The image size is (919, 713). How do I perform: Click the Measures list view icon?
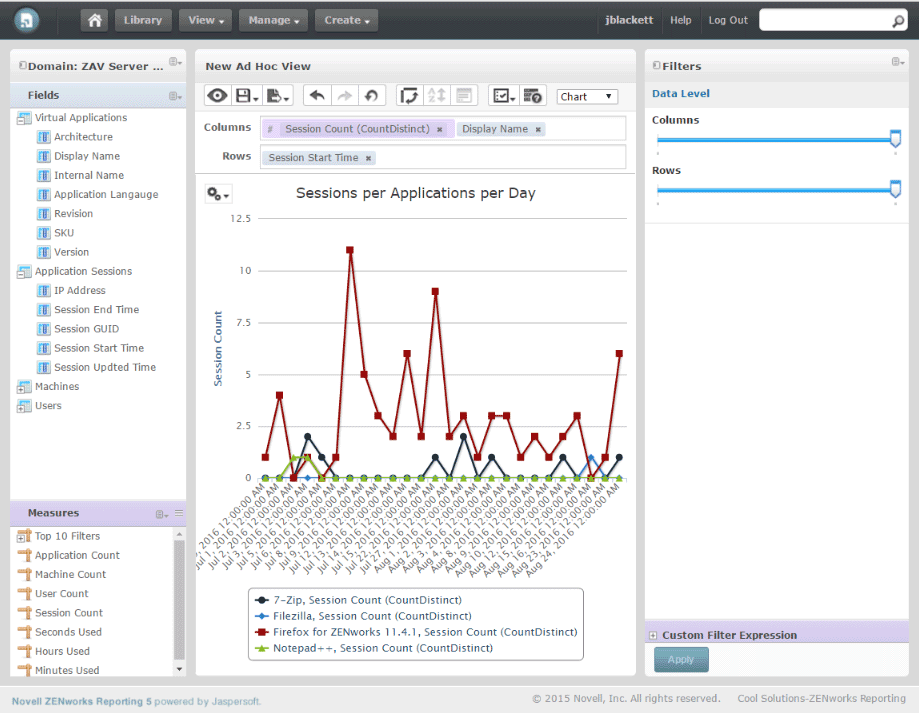[x=179, y=513]
